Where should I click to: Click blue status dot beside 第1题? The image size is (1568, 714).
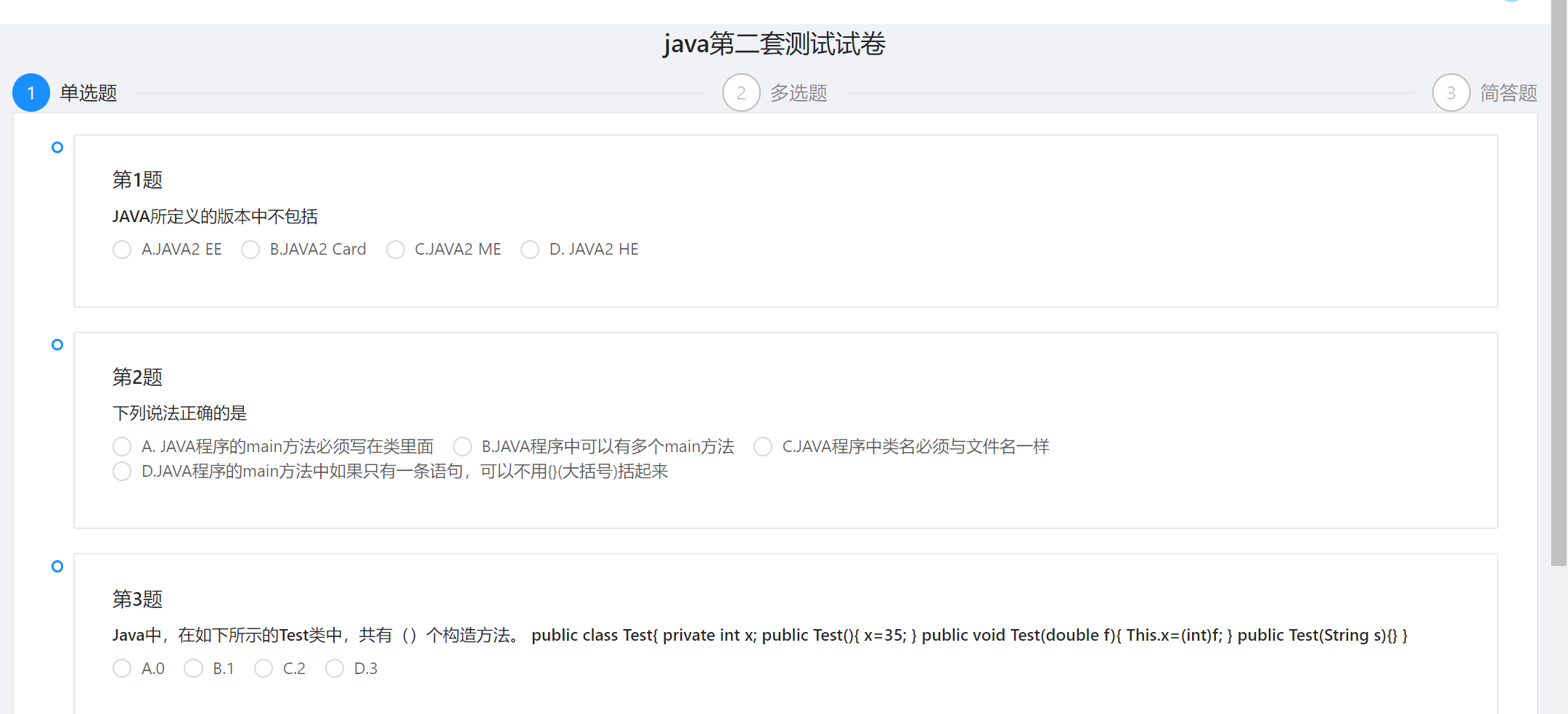[x=57, y=147]
